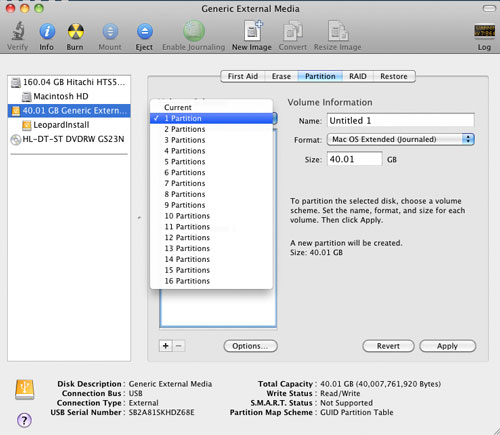Add a partition with the plus button

tap(166, 346)
